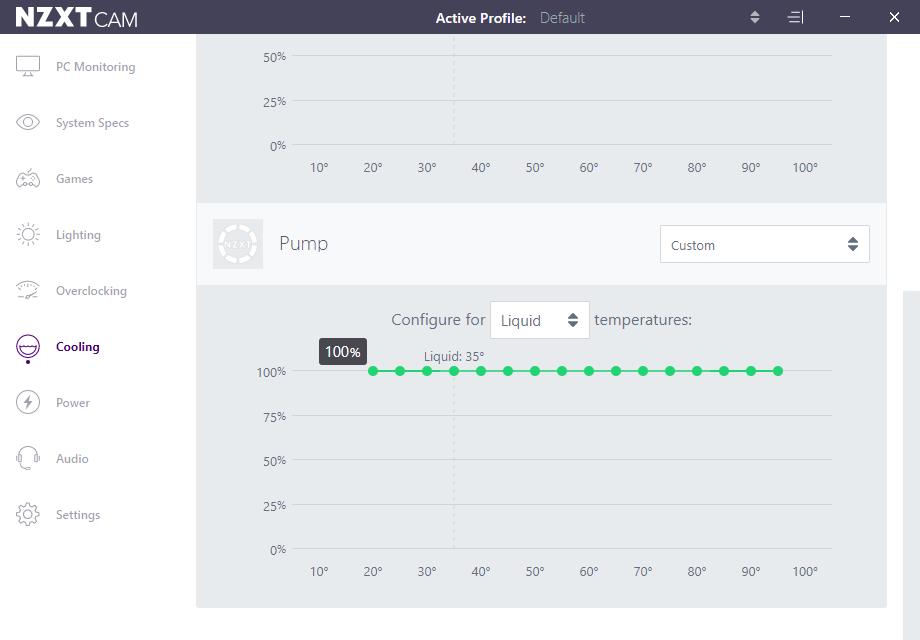Click the NZXT Pump device icon
The height and width of the screenshot is (640, 920).
tap(238, 244)
